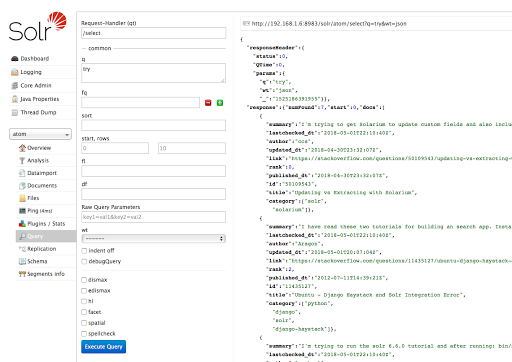This screenshot has height=362, width=512.
Task: Toggle the indent off checkbox
Action: click(x=84, y=251)
